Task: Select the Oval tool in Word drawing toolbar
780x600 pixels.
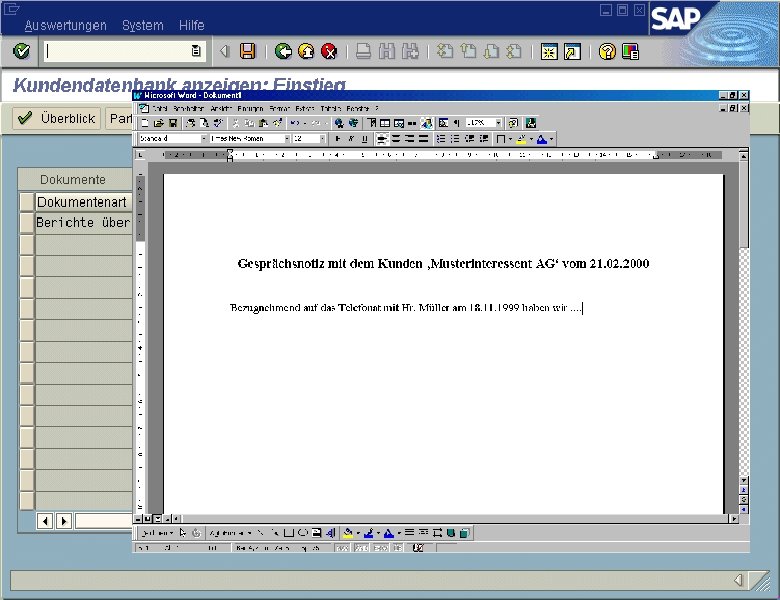Action: [x=302, y=533]
